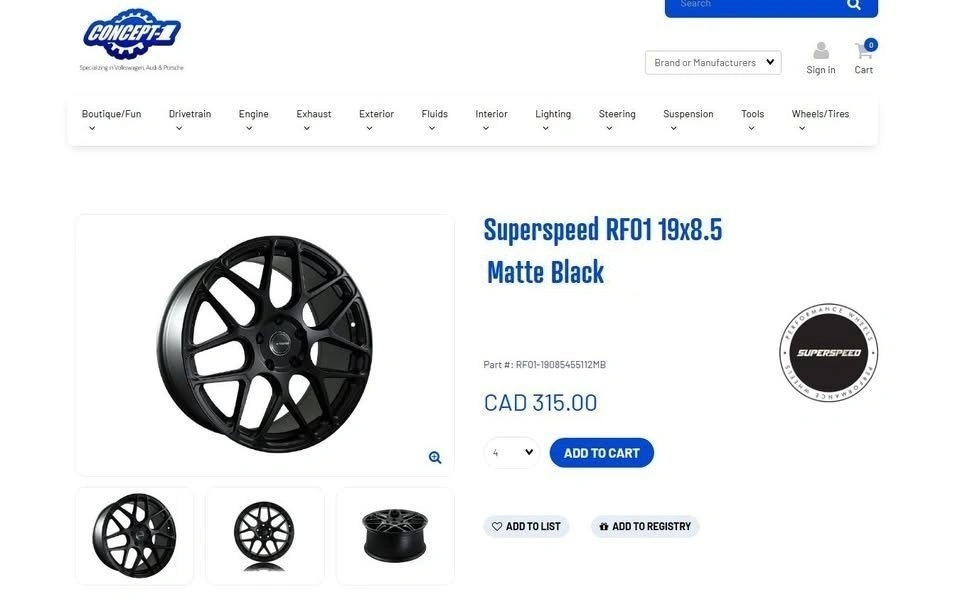Expand the Wheels/Tires menu chevron
Viewport: 960px width, 614px height.
point(802,129)
